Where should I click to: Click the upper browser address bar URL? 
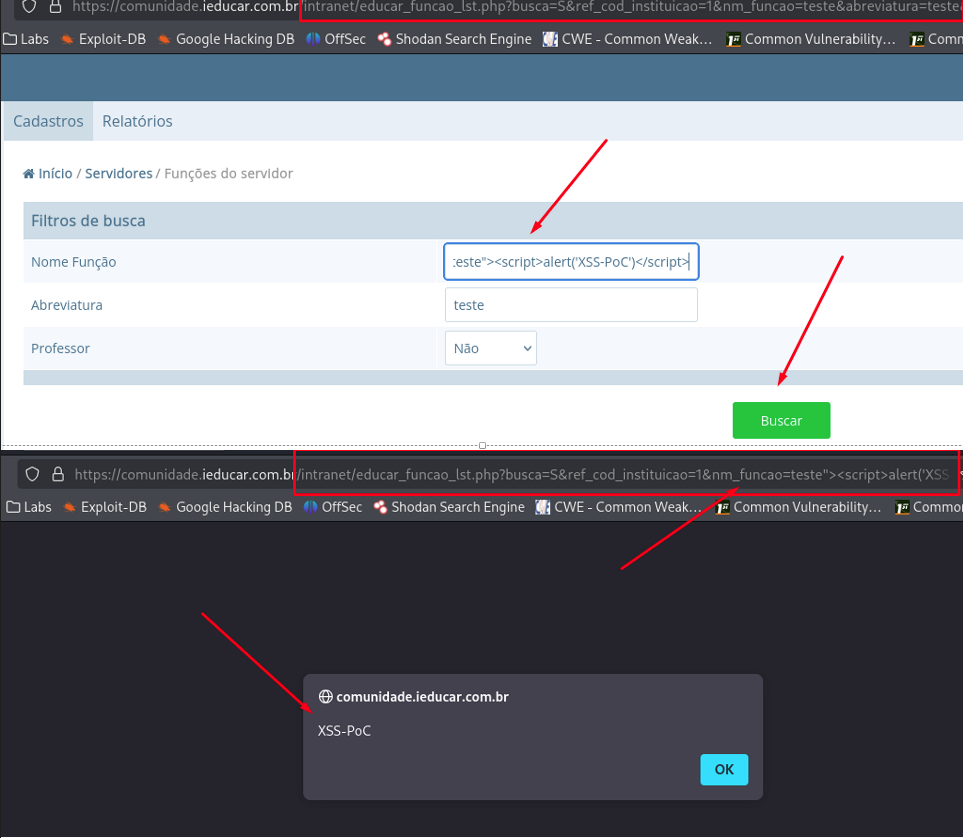pyautogui.click(x=517, y=7)
